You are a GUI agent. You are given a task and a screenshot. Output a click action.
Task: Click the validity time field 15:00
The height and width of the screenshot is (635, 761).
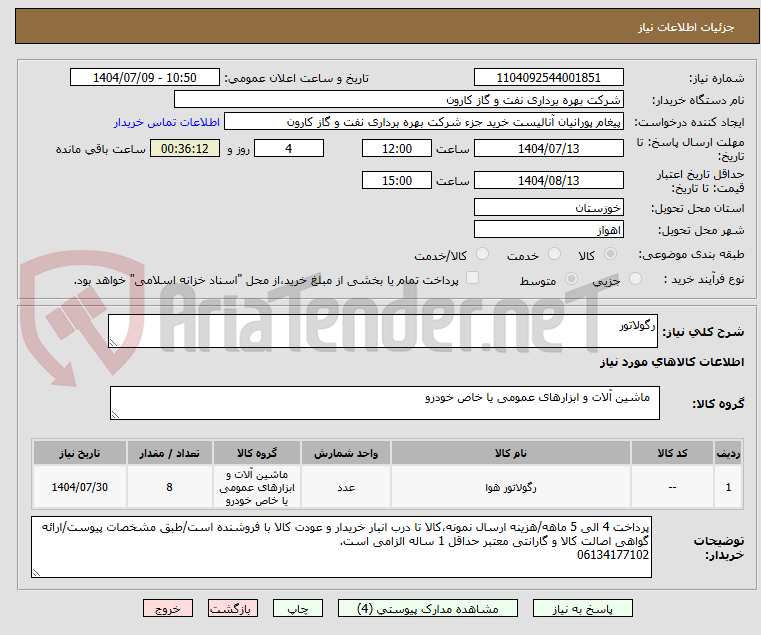click(397, 180)
